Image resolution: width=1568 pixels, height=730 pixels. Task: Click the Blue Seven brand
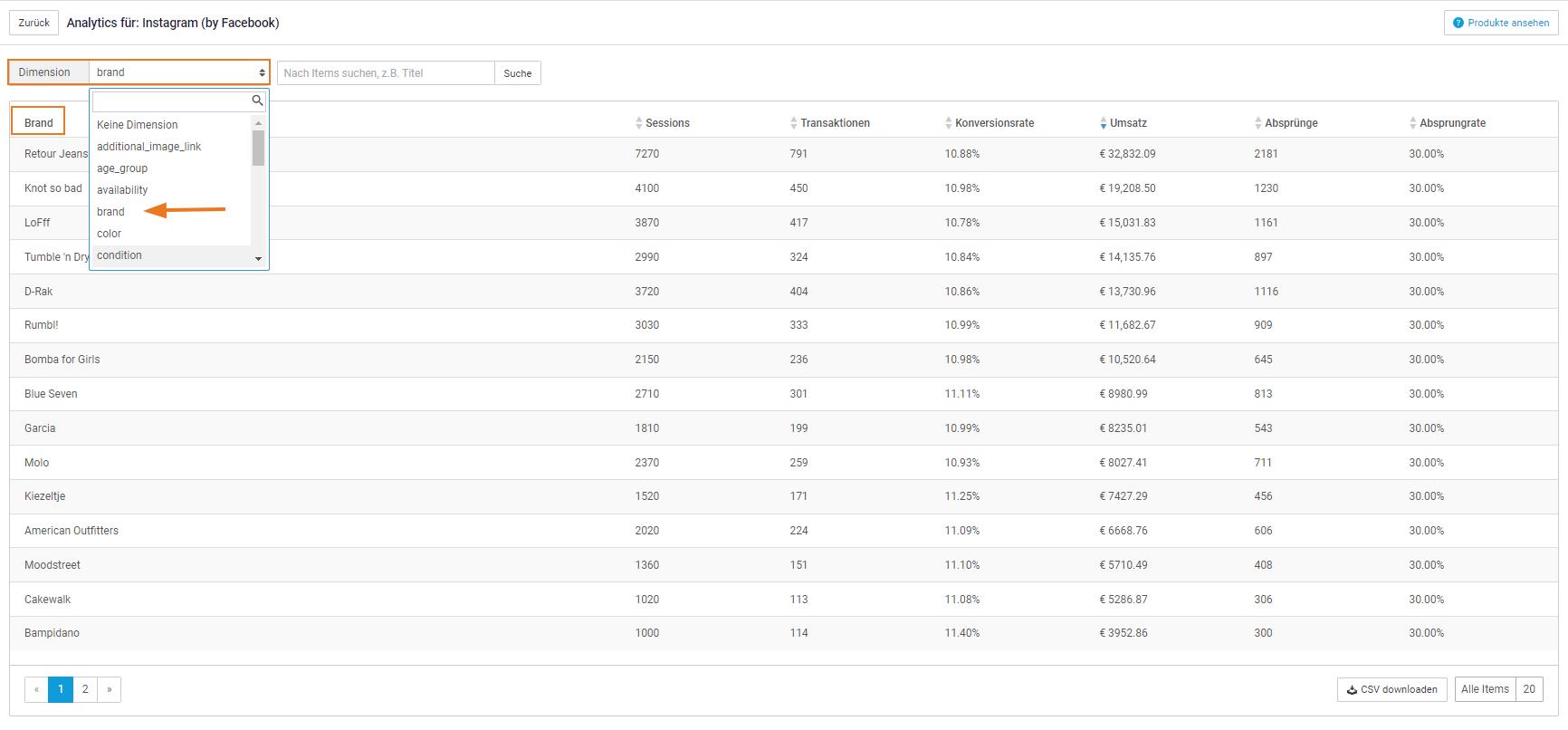pos(51,394)
